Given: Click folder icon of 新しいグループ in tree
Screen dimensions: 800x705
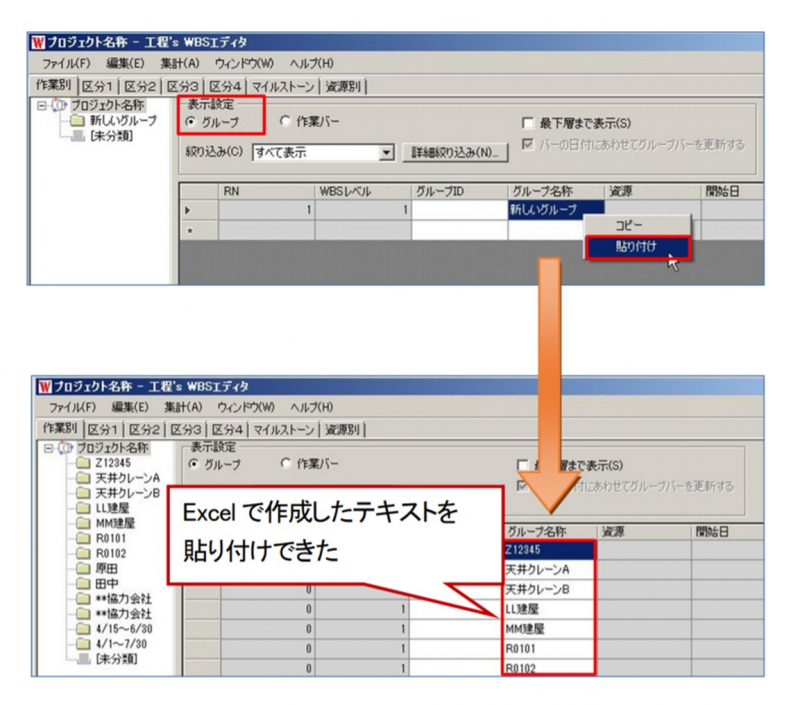Looking at the screenshot, I should pyautogui.click(x=77, y=120).
